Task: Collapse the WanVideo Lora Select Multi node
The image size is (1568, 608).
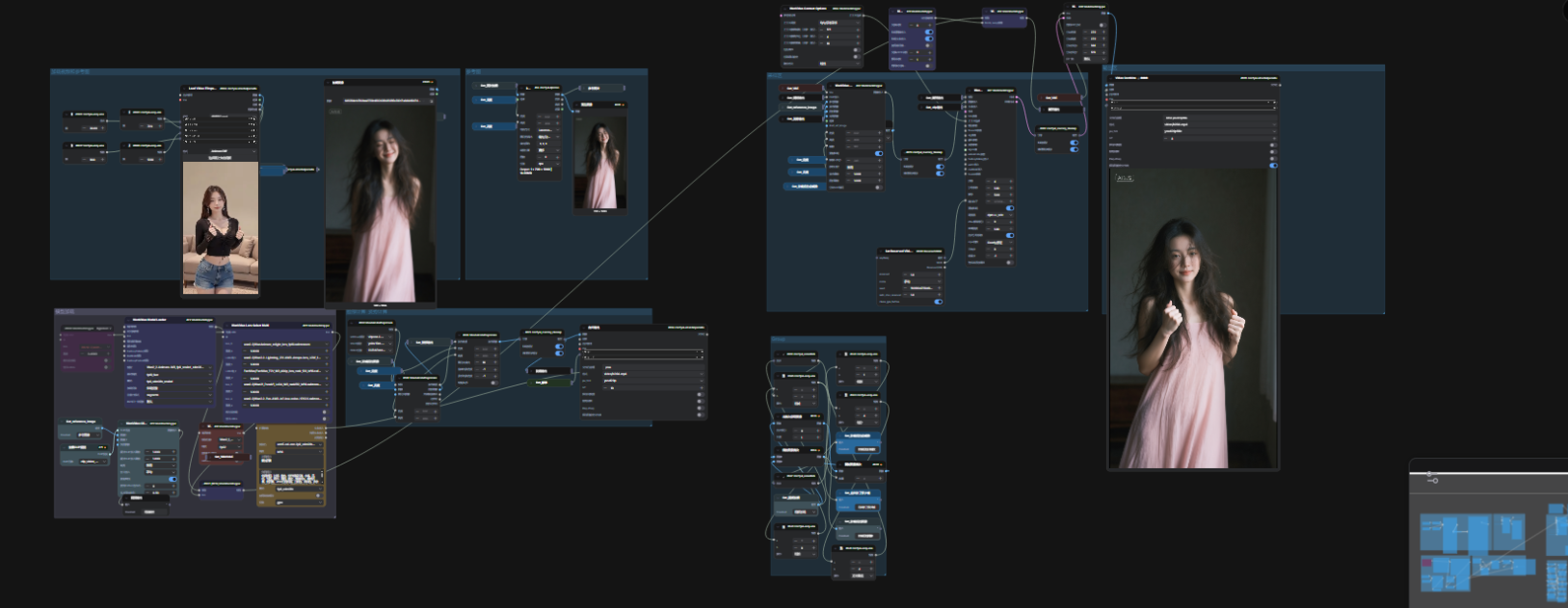Action: click(227, 326)
